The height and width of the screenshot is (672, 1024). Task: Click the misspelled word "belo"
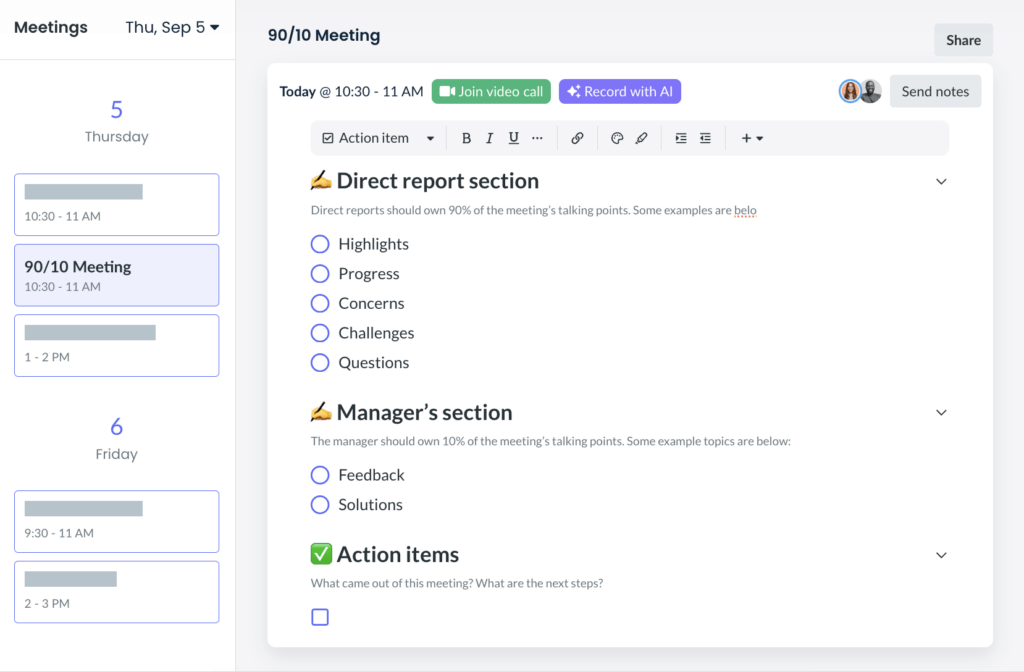(x=745, y=210)
